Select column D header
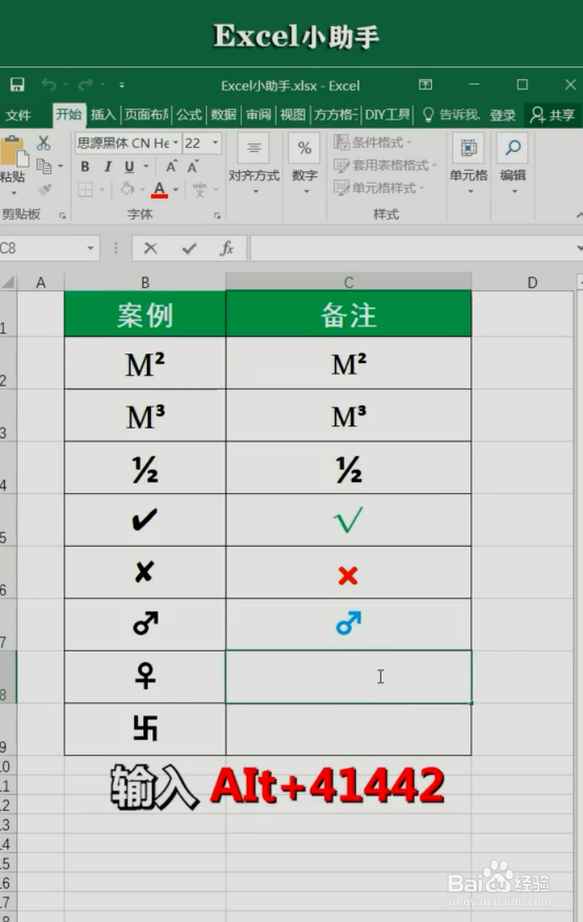583x922 pixels. [x=532, y=283]
